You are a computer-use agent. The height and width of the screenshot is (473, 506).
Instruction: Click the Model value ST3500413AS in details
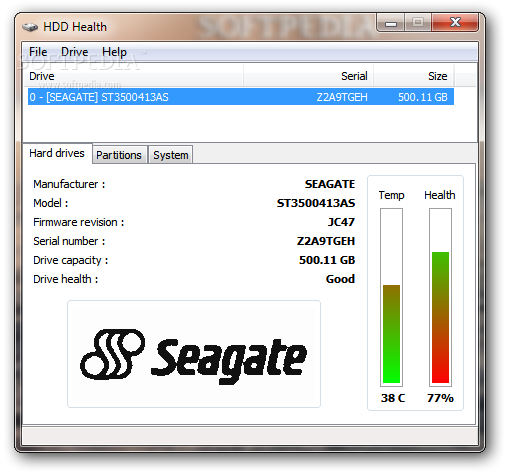pyautogui.click(x=316, y=203)
